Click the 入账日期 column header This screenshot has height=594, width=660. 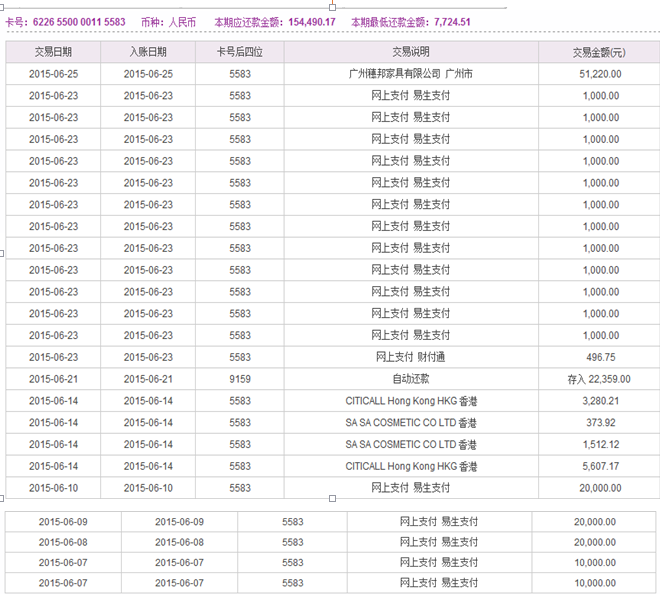coord(148,52)
